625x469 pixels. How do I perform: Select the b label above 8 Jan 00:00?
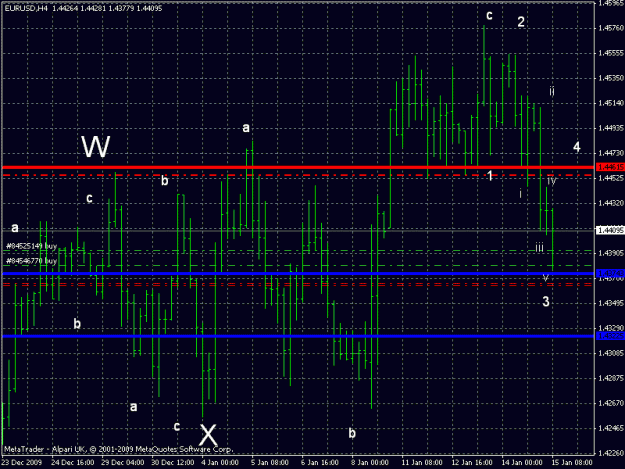352,433
